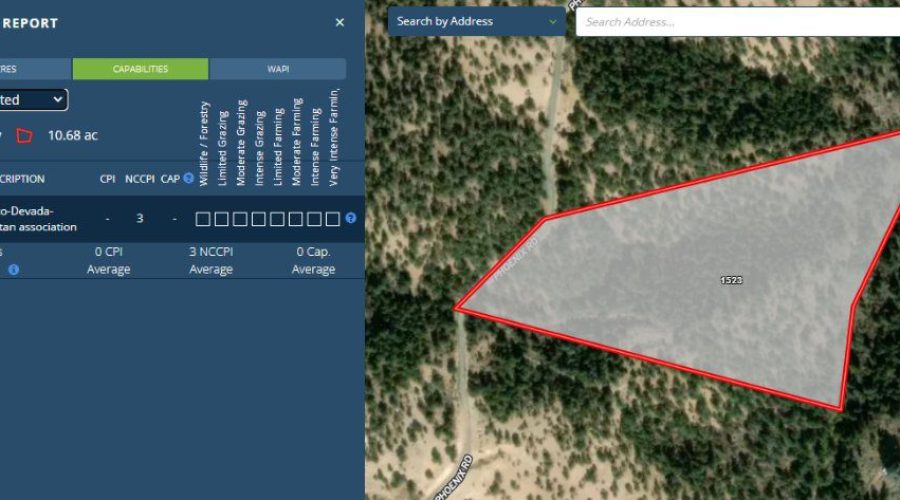
Task: Click the Search Address input field
Action: pyautogui.click(x=738, y=22)
